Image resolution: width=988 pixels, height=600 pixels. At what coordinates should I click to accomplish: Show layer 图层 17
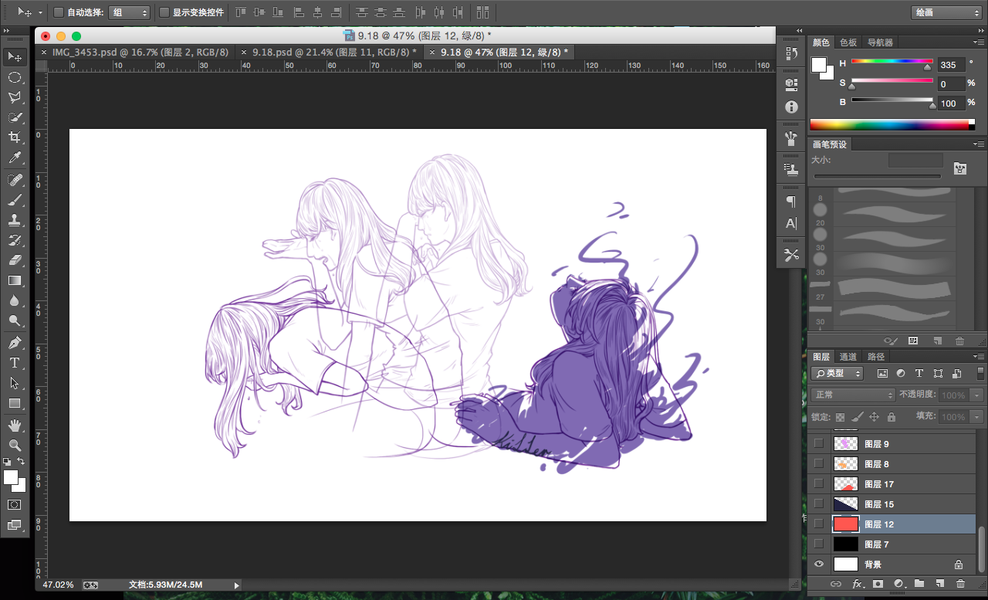[819, 484]
